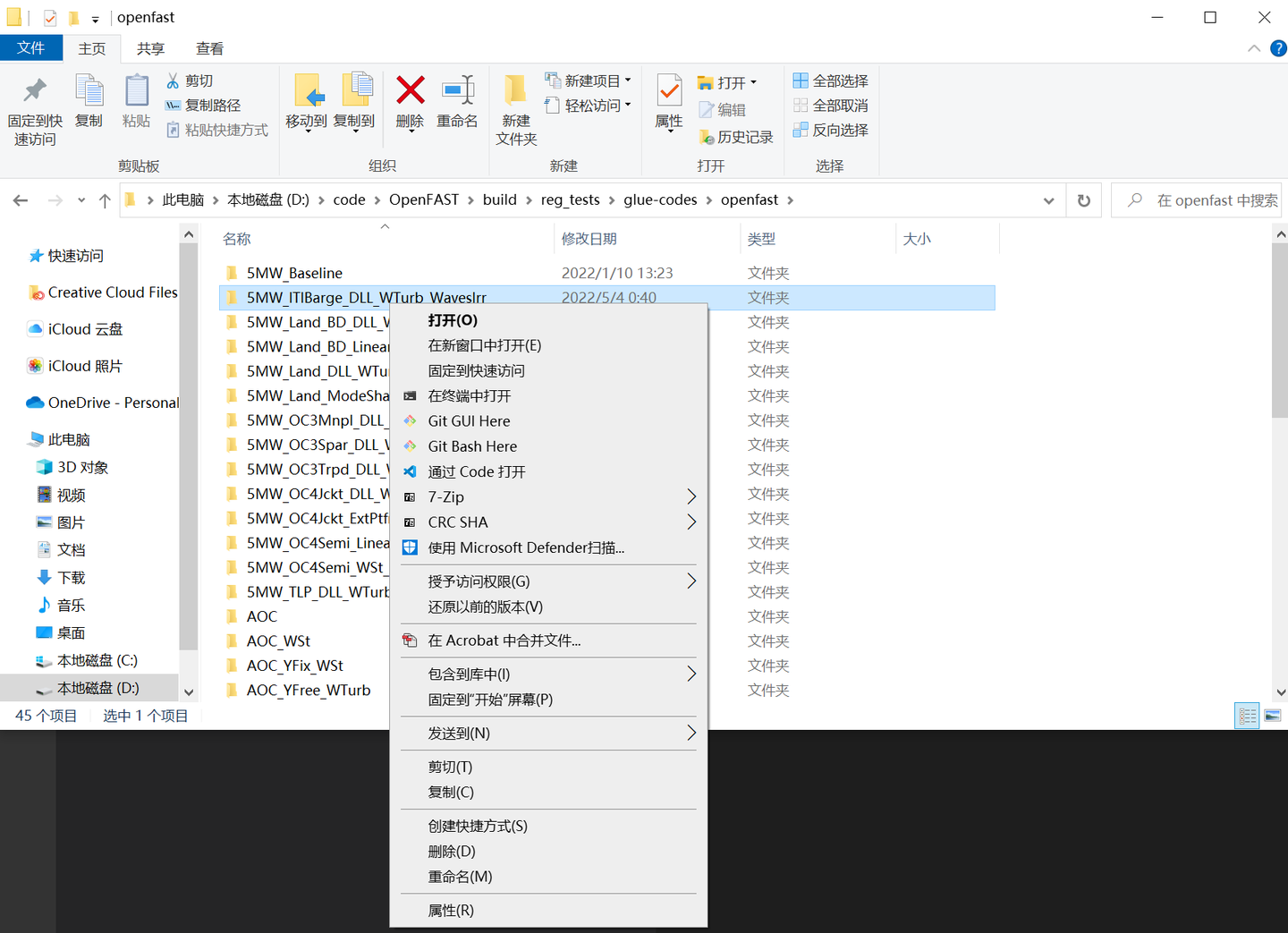1288x933 pixels.
Task: Switch to the 查看 tab
Action: point(208,48)
